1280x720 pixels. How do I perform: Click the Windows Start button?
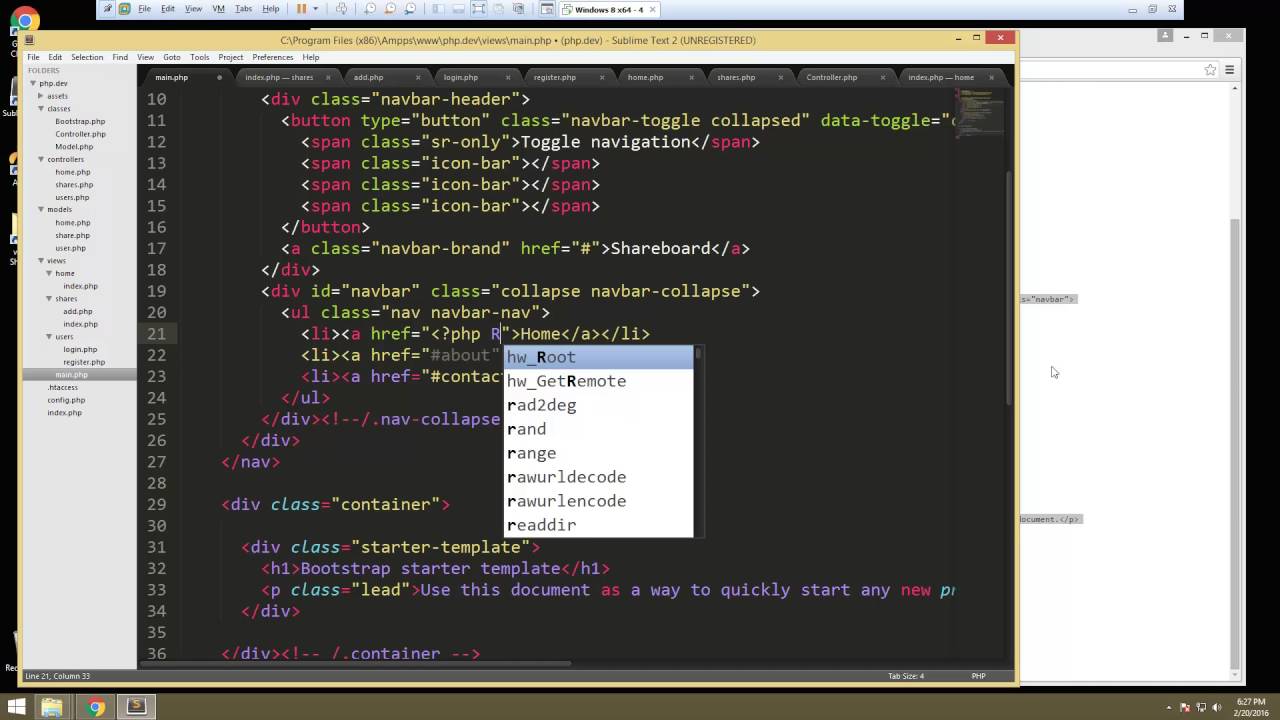(17, 707)
